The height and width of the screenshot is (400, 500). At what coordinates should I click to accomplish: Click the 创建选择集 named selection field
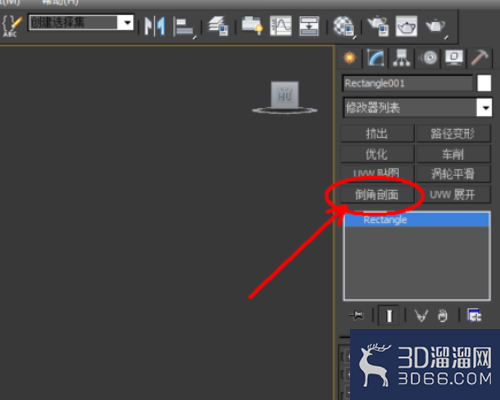(73, 23)
